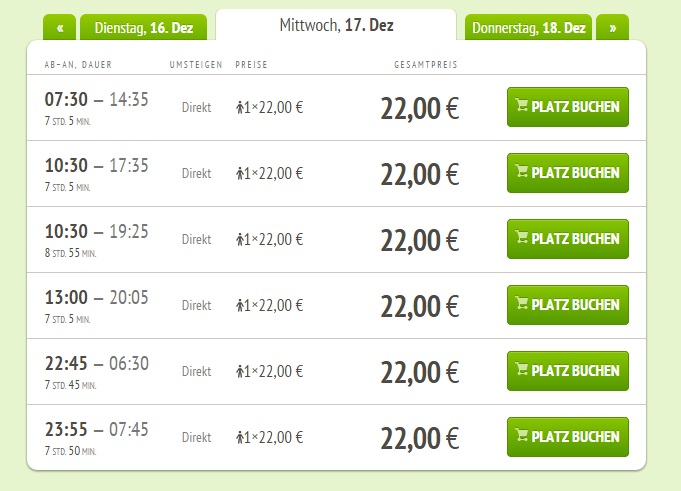Switch to Dienstag, 16. Dez tab

point(143,28)
